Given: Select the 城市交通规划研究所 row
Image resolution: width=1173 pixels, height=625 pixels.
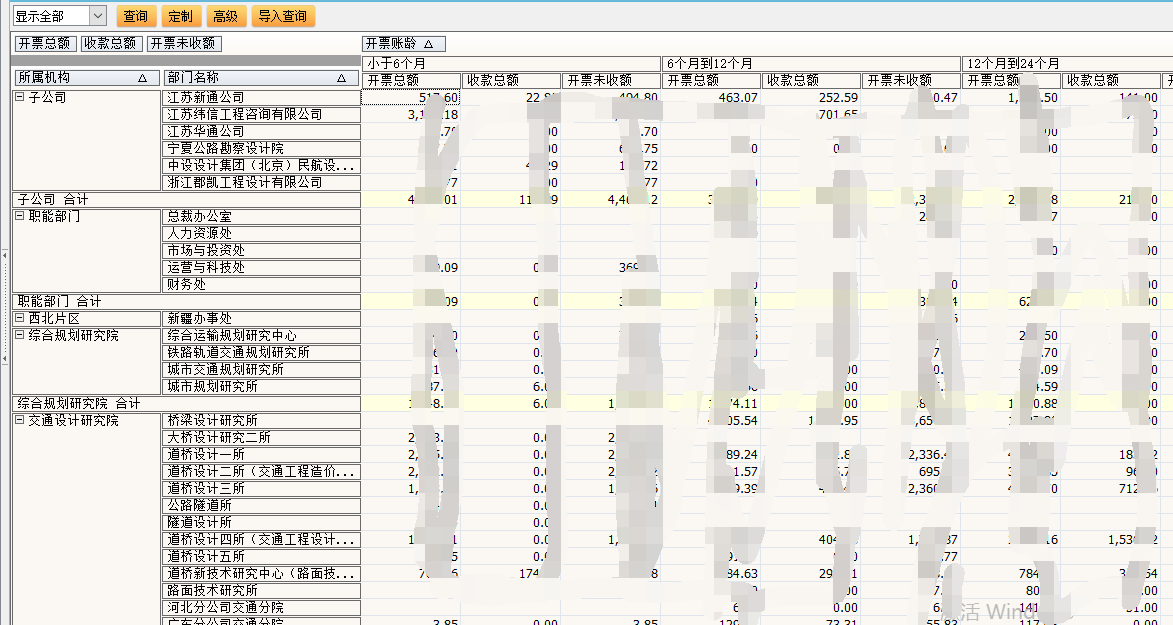Looking at the screenshot, I should point(261,369).
